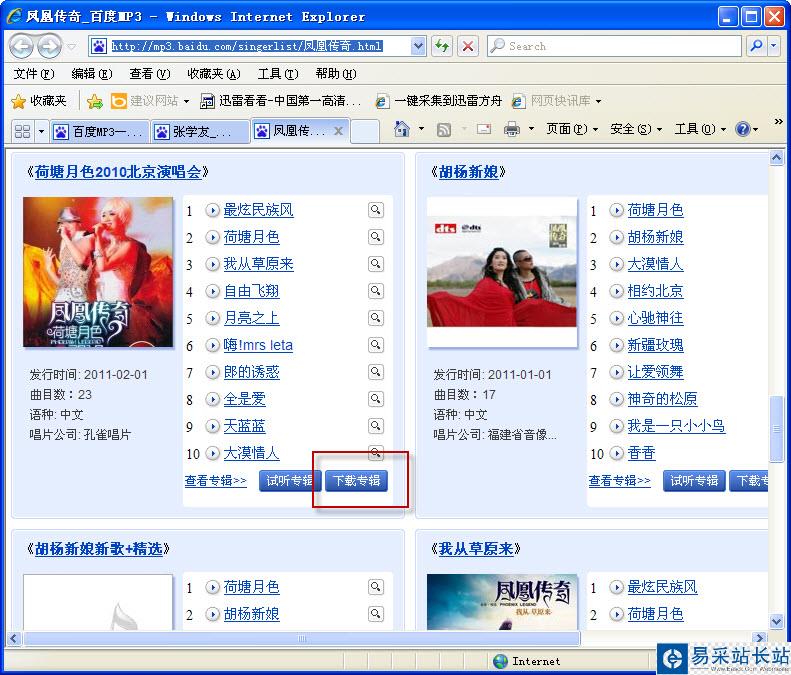Screen dimensions: 791x675
Task: Open album title 荷塘月色2010北京演唱会 link
Action: [118, 172]
